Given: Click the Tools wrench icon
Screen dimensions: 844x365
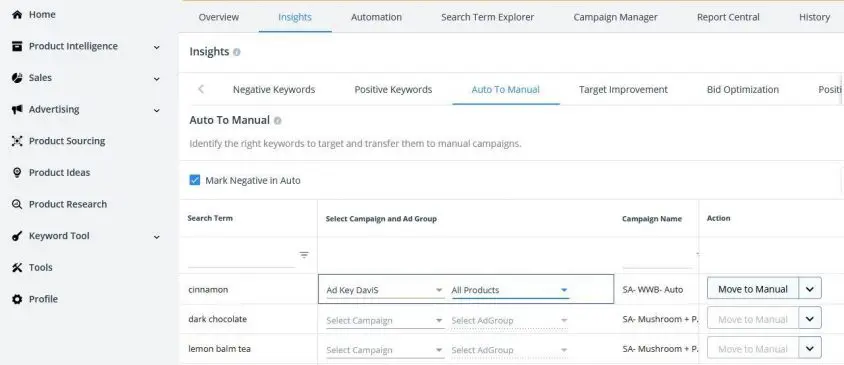Looking at the screenshot, I should pos(17,268).
